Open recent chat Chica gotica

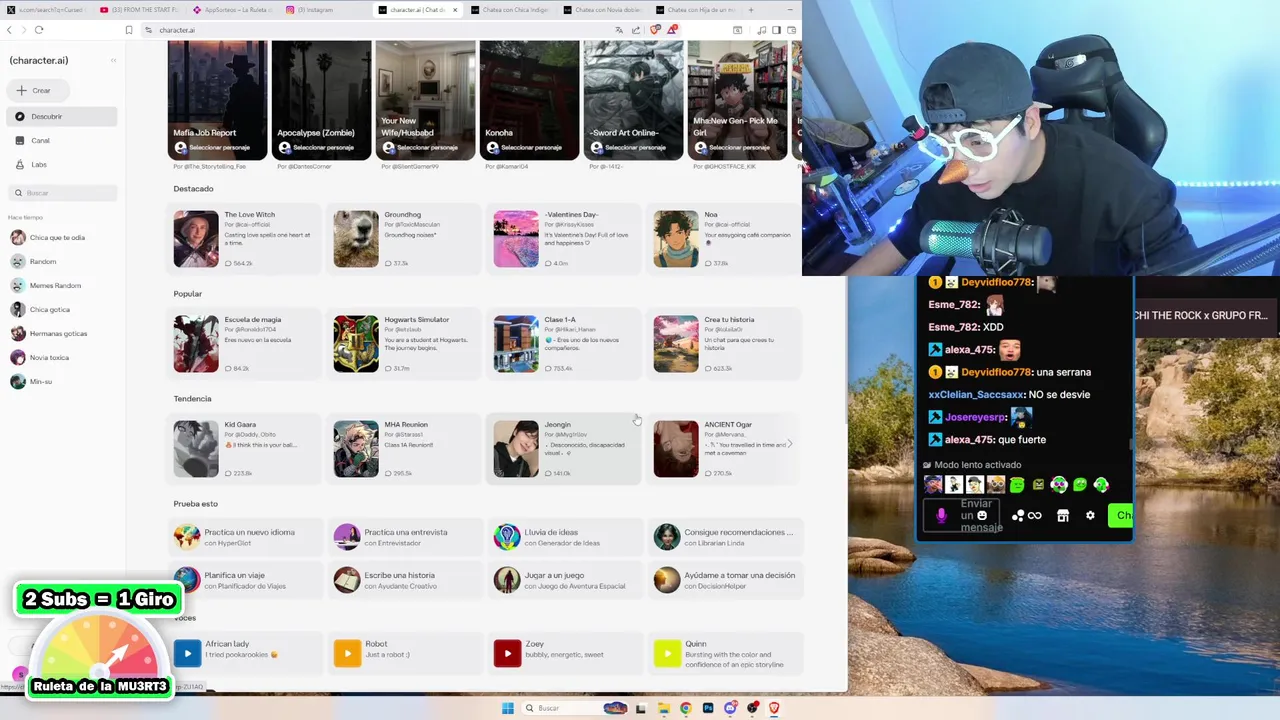tap(62, 309)
